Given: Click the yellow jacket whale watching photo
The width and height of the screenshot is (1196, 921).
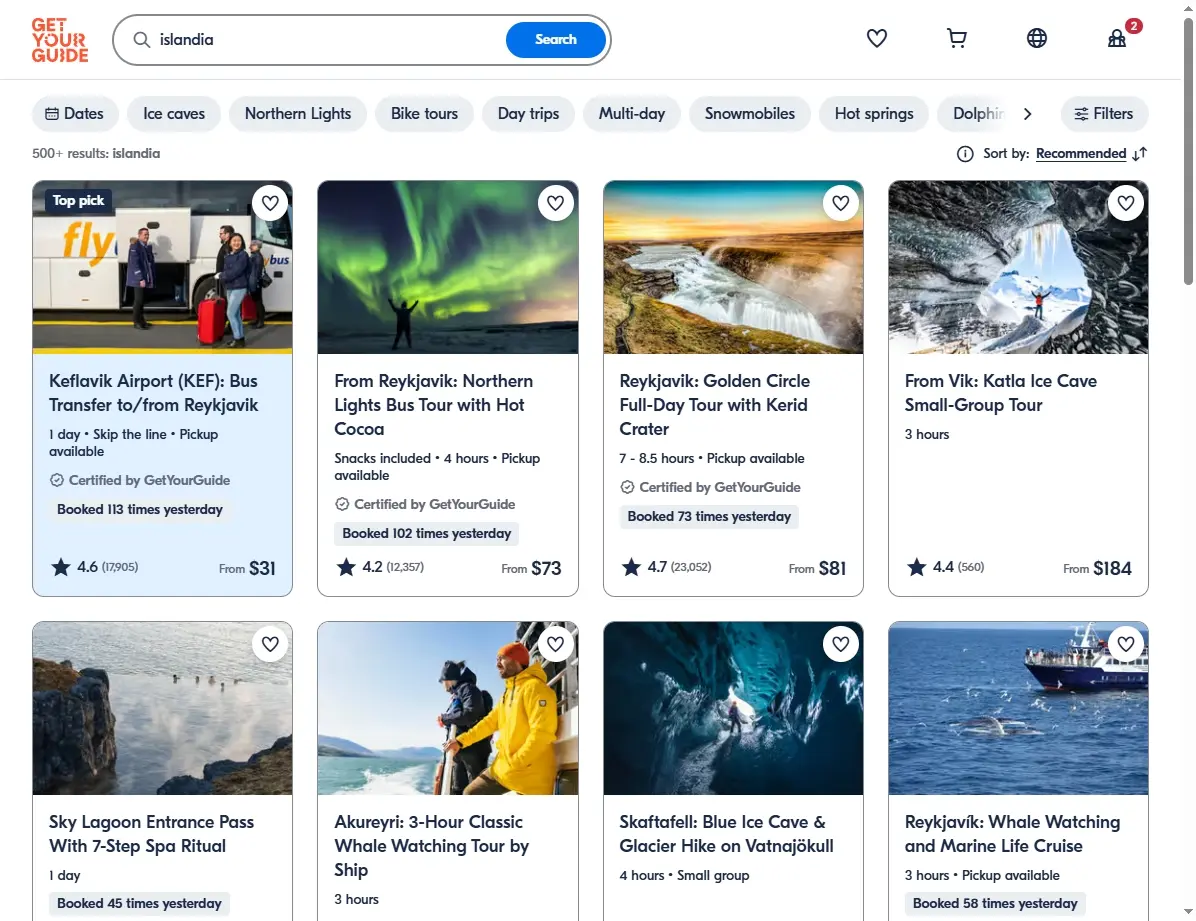Looking at the screenshot, I should pyautogui.click(x=448, y=708).
